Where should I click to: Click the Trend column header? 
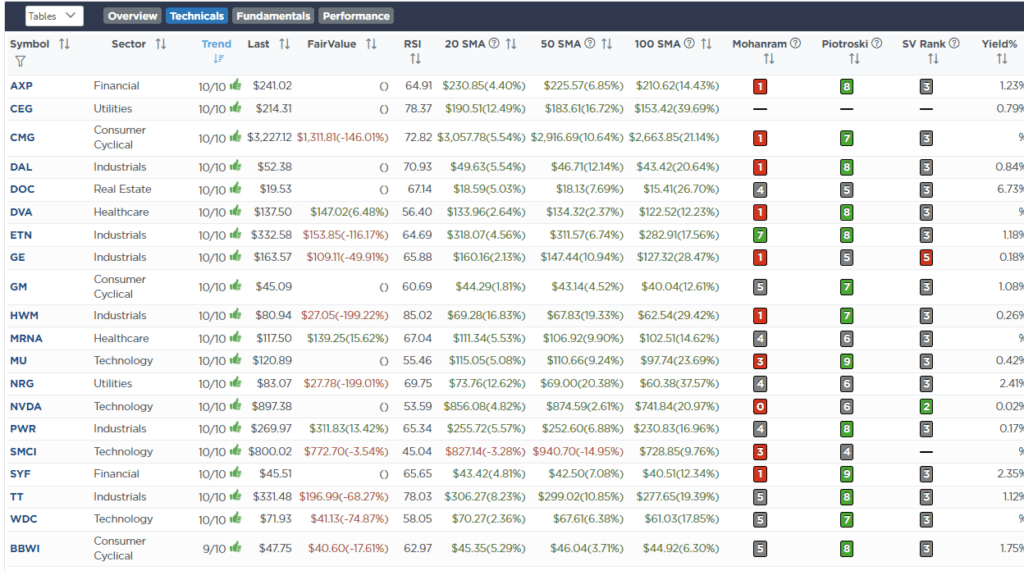[x=216, y=44]
